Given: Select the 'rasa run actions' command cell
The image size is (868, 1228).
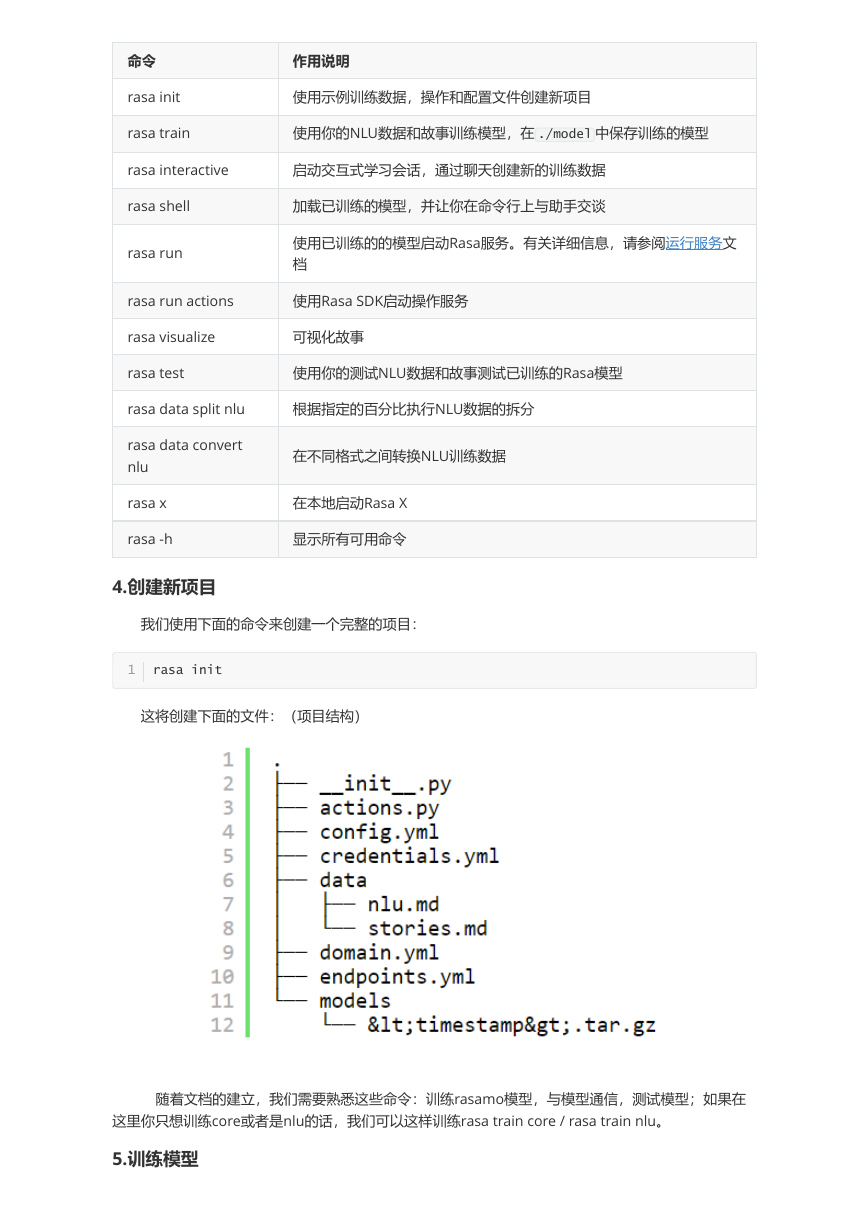Looking at the screenshot, I should tap(195, 301).
